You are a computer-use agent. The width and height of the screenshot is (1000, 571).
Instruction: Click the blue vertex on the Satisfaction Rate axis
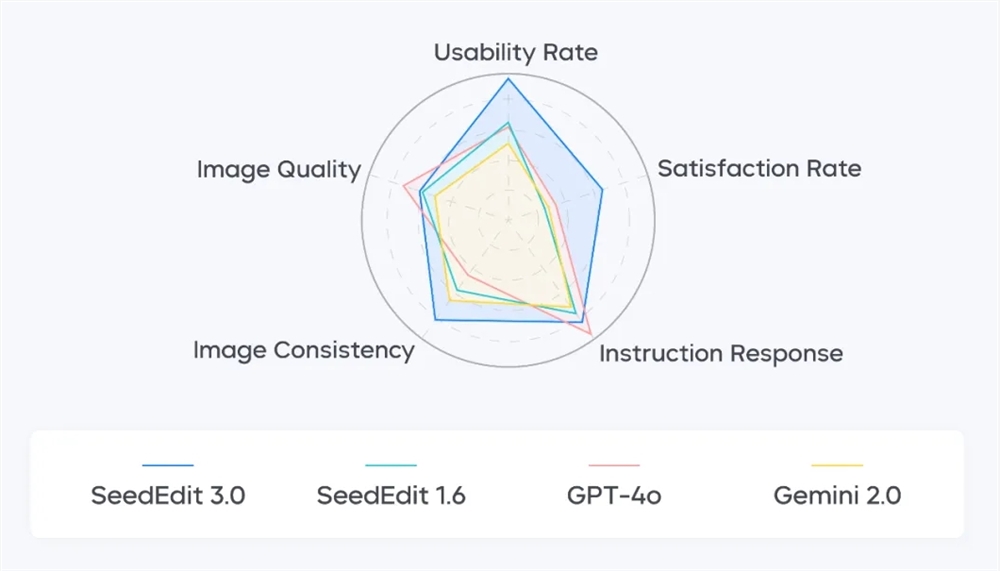[x=602, y=189]
